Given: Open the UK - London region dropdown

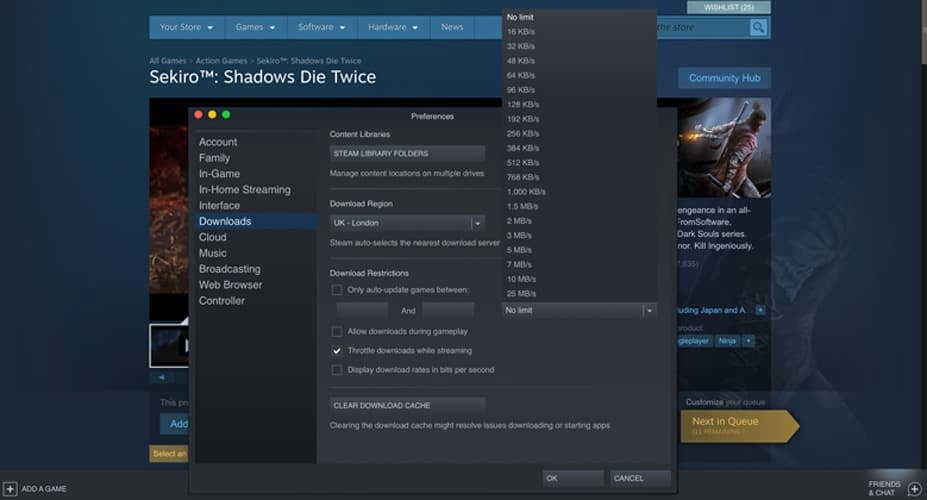Looking at the screenshot, I should pyautogui.click(x=407, y=223).
